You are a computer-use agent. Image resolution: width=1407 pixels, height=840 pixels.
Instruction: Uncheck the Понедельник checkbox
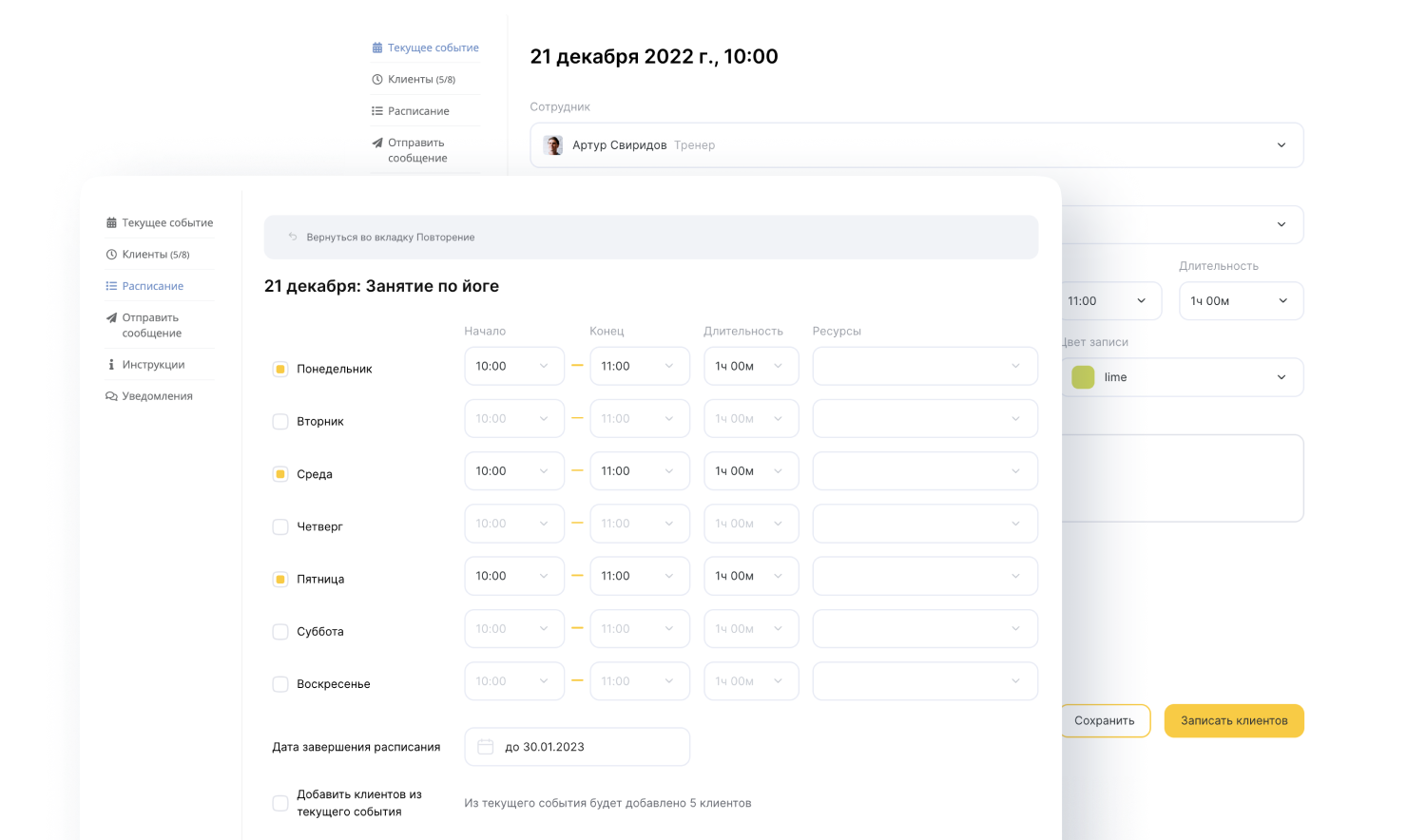click(280, 369)
